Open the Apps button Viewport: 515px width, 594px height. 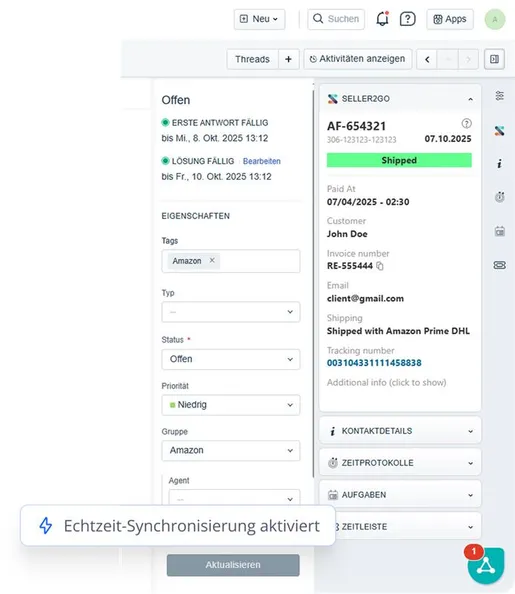pyautogui.click(x=450, y=19)
